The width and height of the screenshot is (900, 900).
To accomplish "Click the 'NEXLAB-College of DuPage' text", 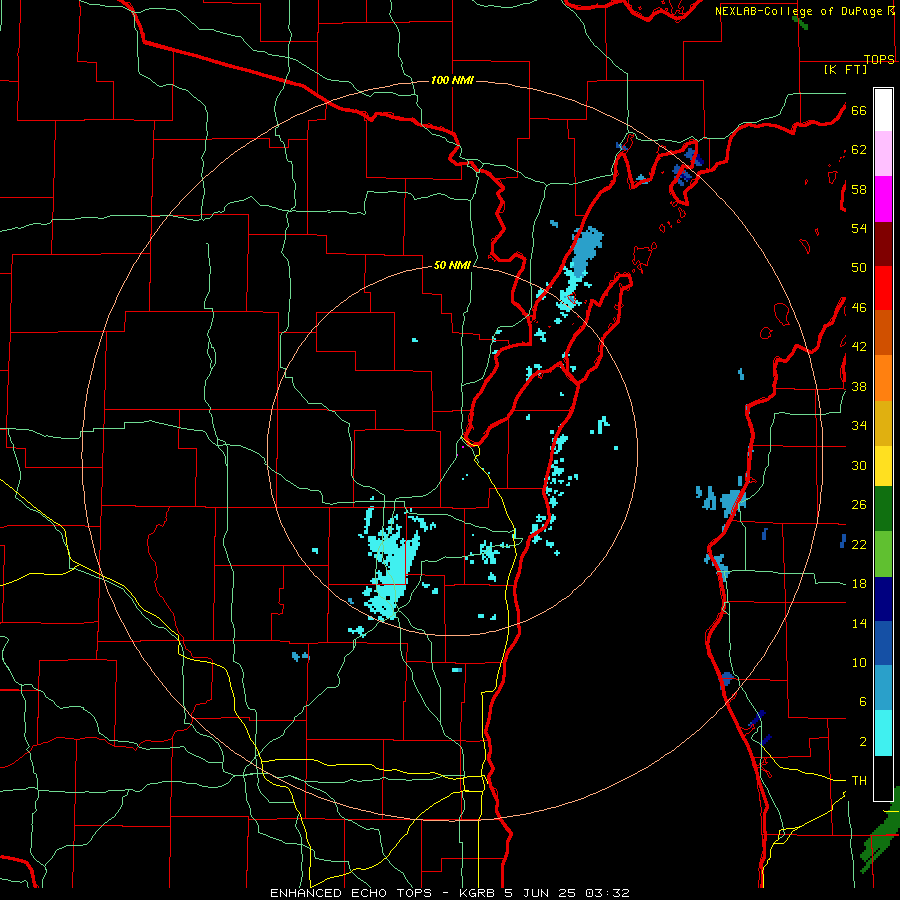I will coord(798,11).
